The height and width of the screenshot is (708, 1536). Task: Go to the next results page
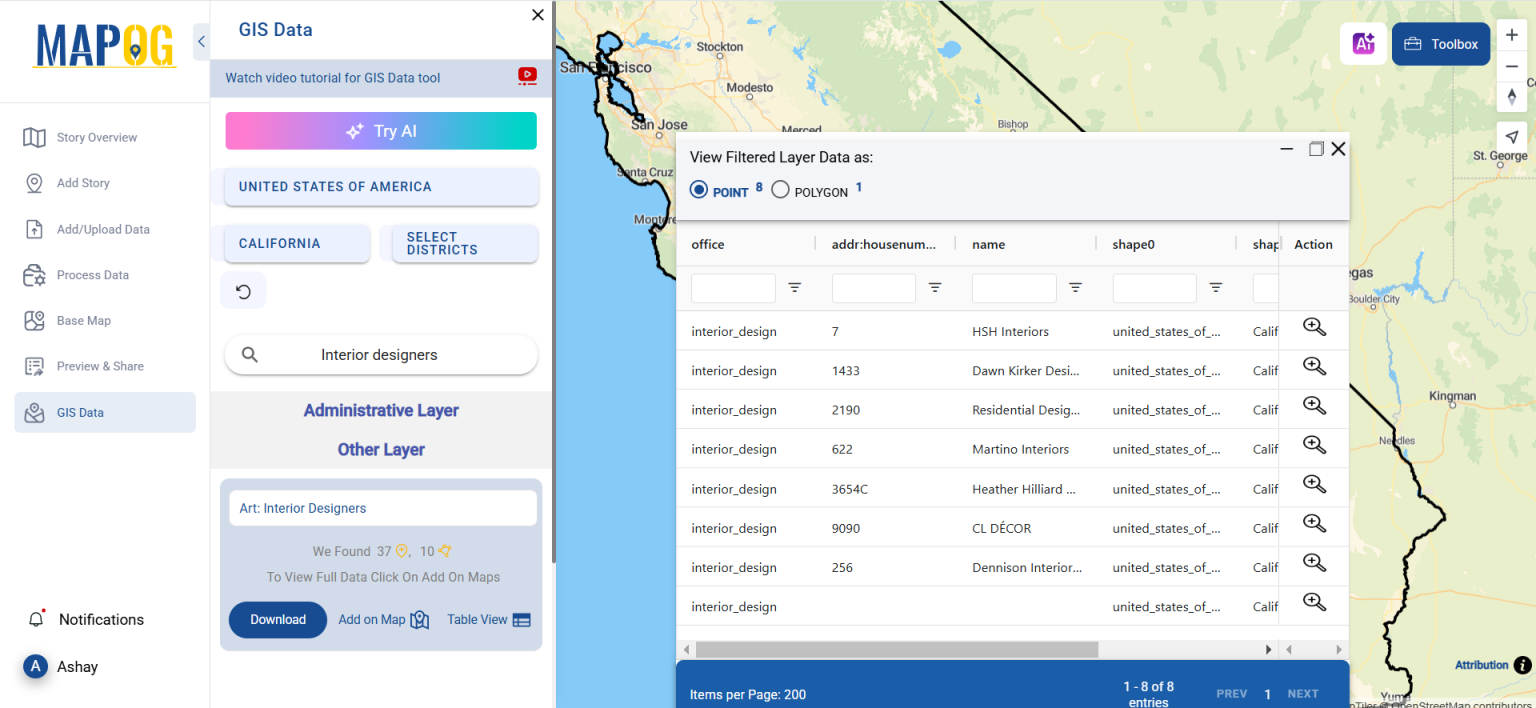pyautogui.click(x=1302, y=693)
